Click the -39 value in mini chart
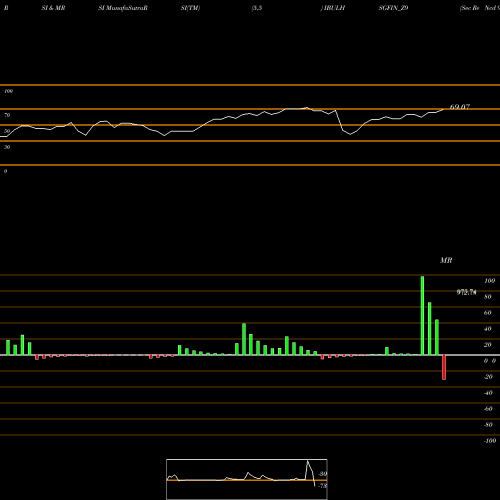Image resolution: width=500 pixels, height=500 pixels. pyautogui.click(x=323, y=474)
